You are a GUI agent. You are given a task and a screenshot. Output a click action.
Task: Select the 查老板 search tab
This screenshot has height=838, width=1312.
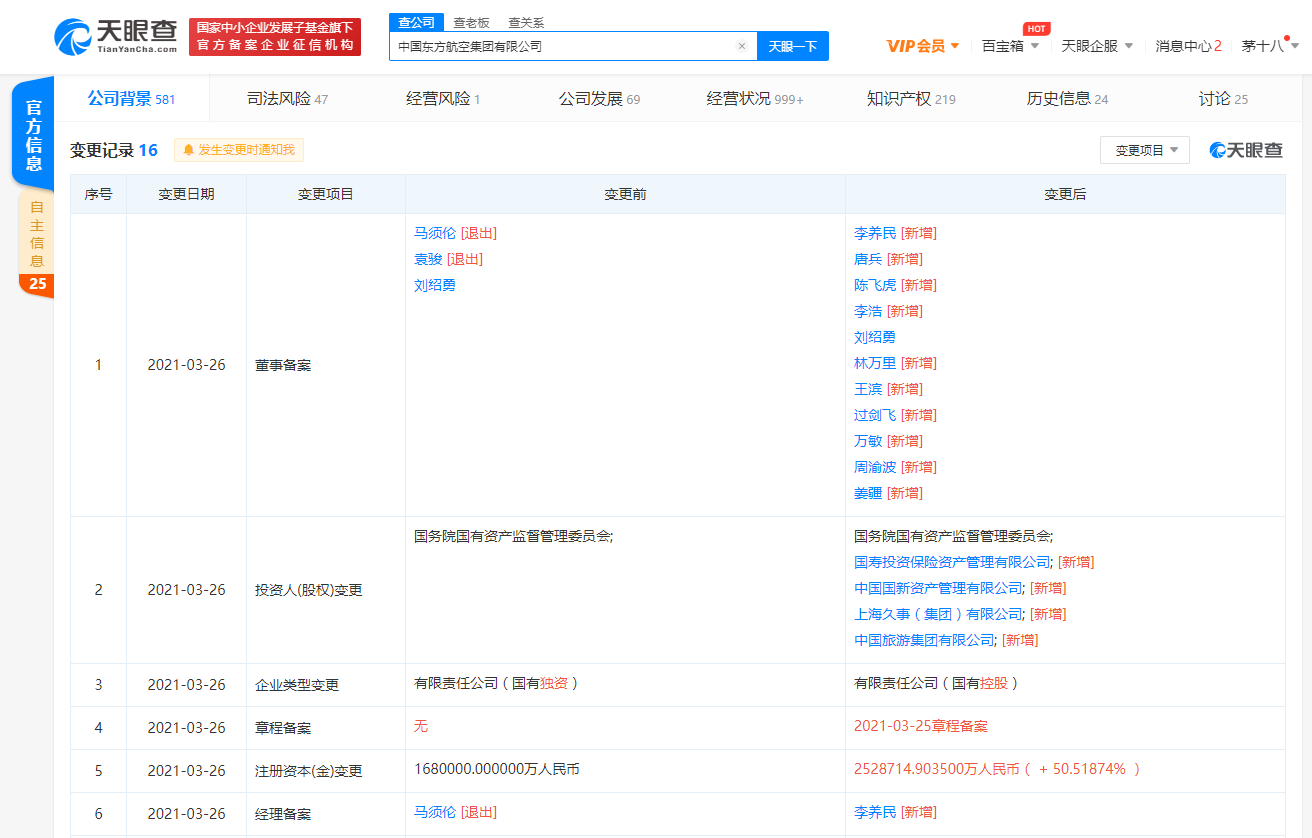coord(470,22)
